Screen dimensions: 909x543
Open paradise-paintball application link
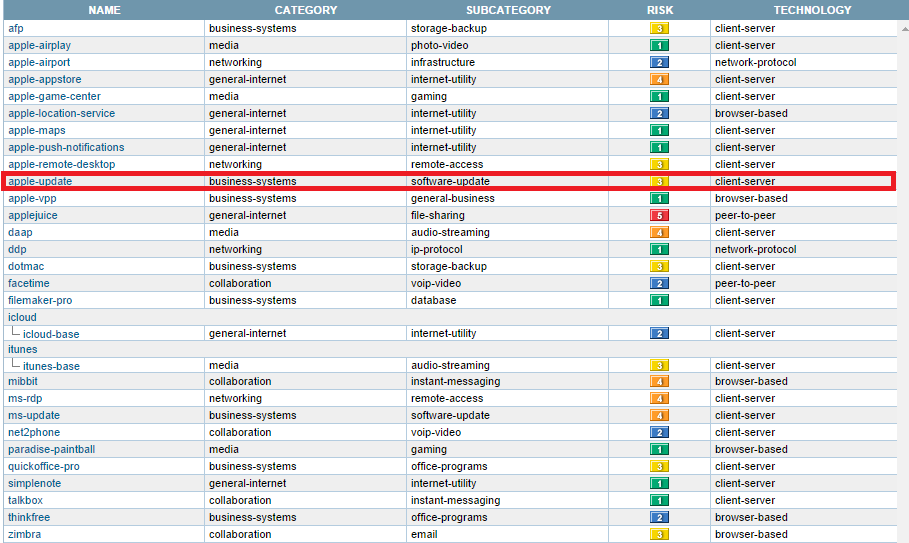[x=52, y=449]
